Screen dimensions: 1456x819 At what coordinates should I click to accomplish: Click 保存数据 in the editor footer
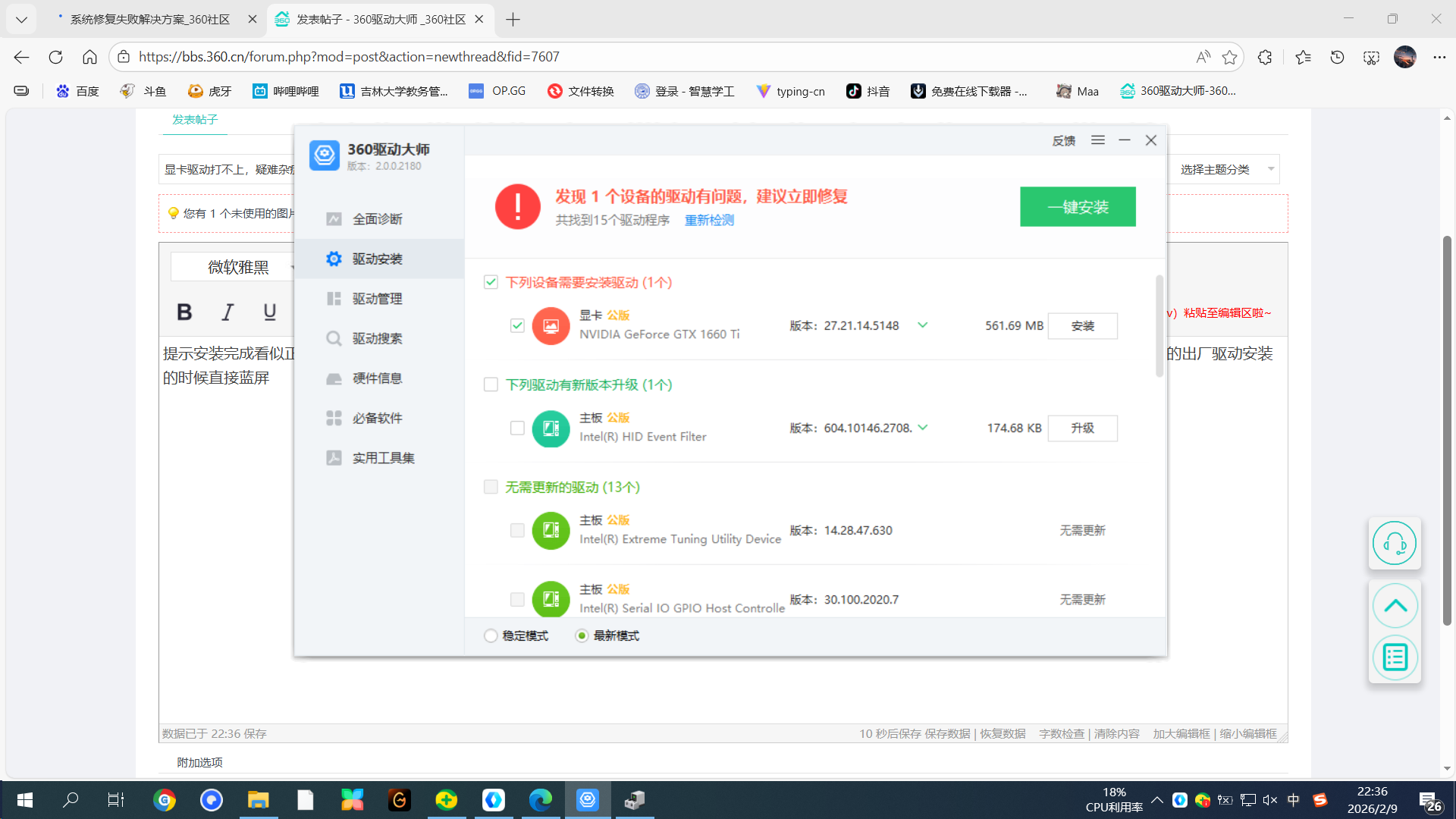[947, 734]
